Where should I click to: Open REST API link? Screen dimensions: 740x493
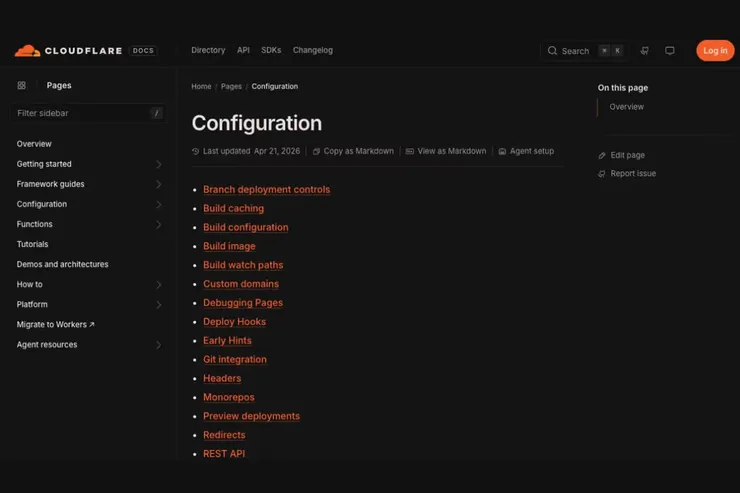tap(224, 454)
